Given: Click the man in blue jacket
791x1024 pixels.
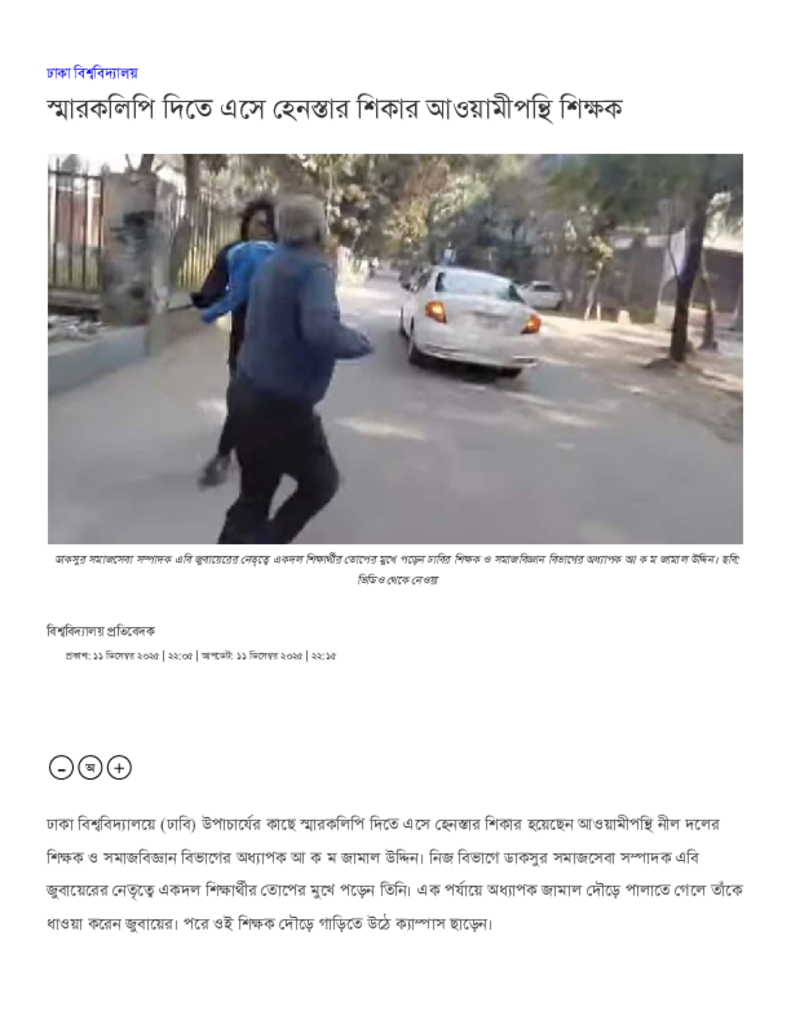Looking at the screenshot, I should click(294, 366).
